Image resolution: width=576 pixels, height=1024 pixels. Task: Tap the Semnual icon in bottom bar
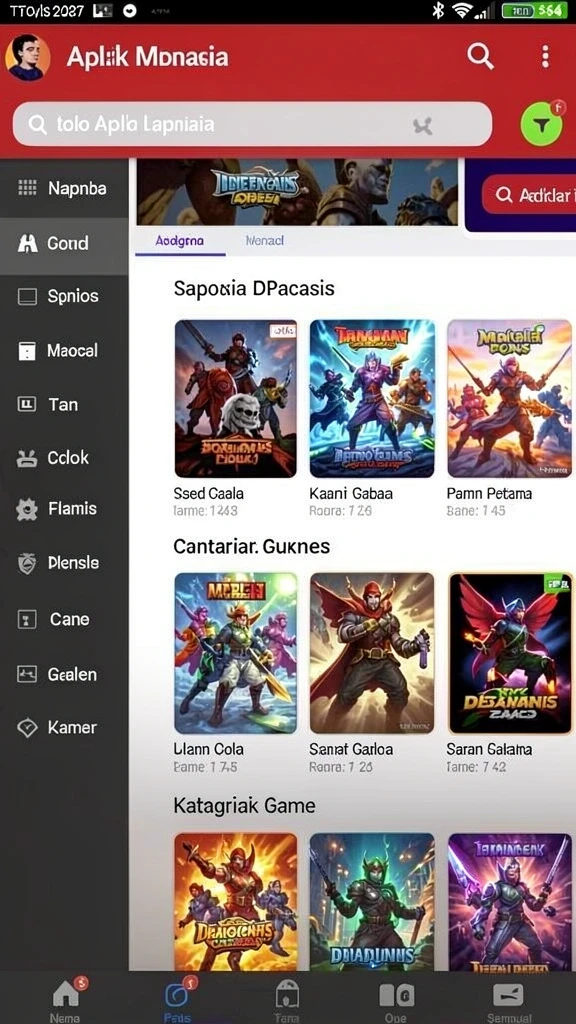coord(508,995)
